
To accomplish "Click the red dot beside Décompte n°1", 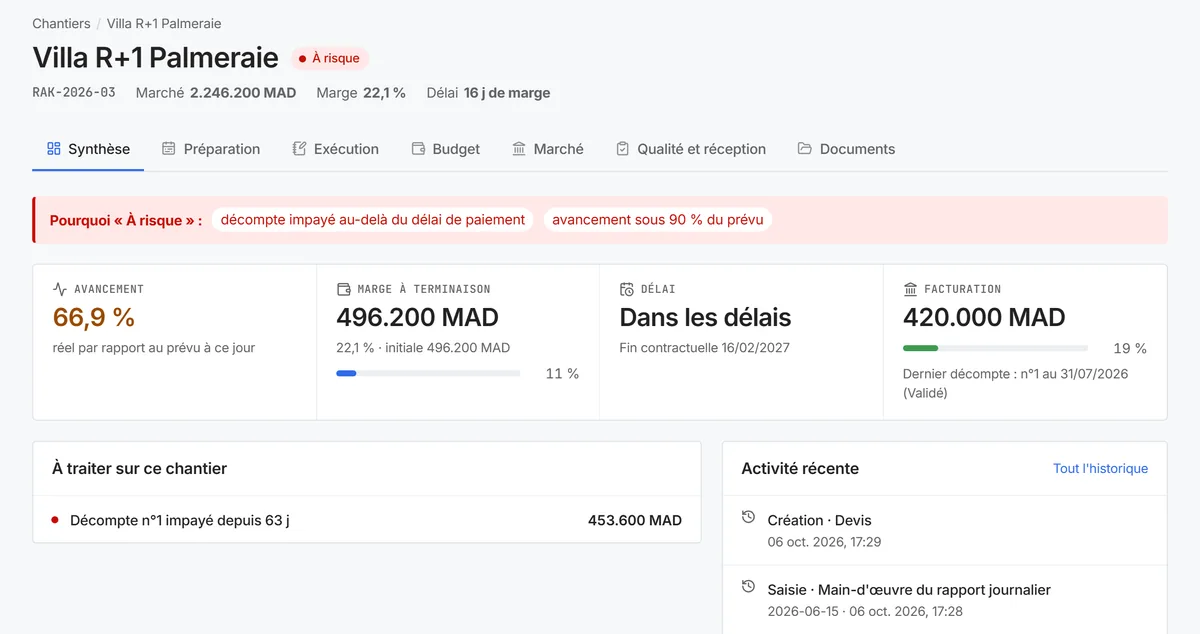I will [x=55, y=520].
